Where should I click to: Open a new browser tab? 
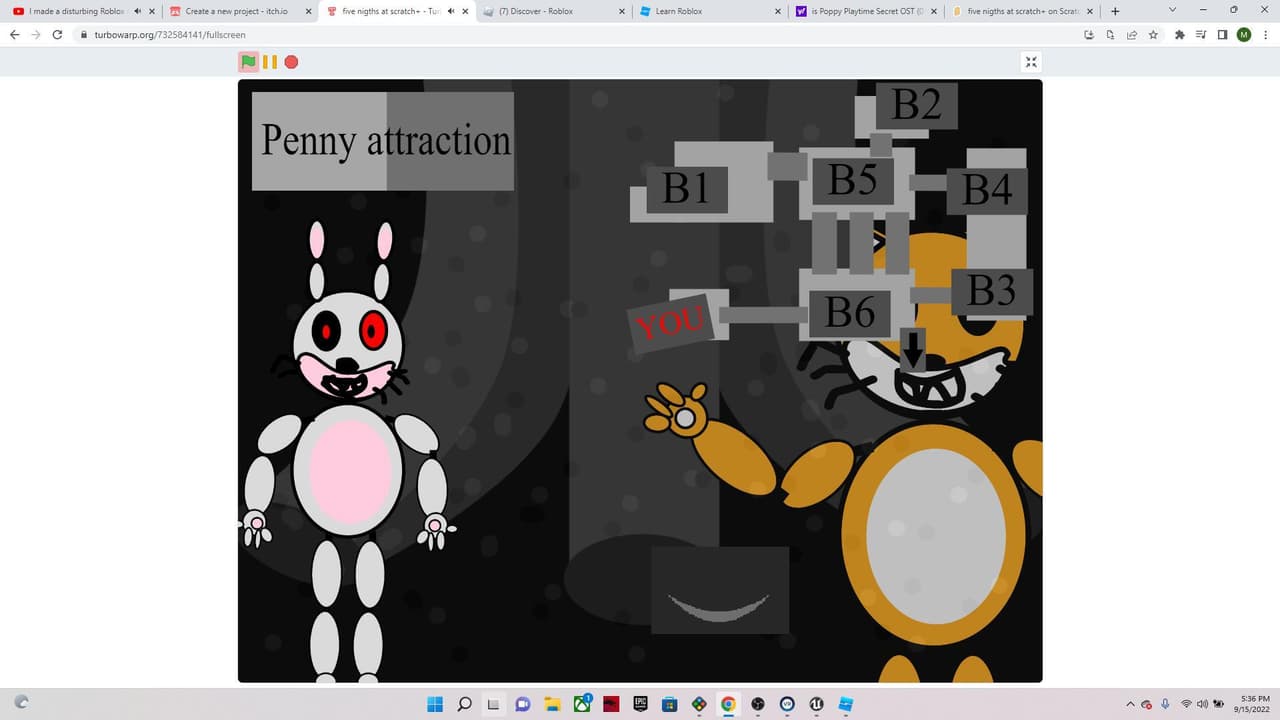[x=1115, y=11]
